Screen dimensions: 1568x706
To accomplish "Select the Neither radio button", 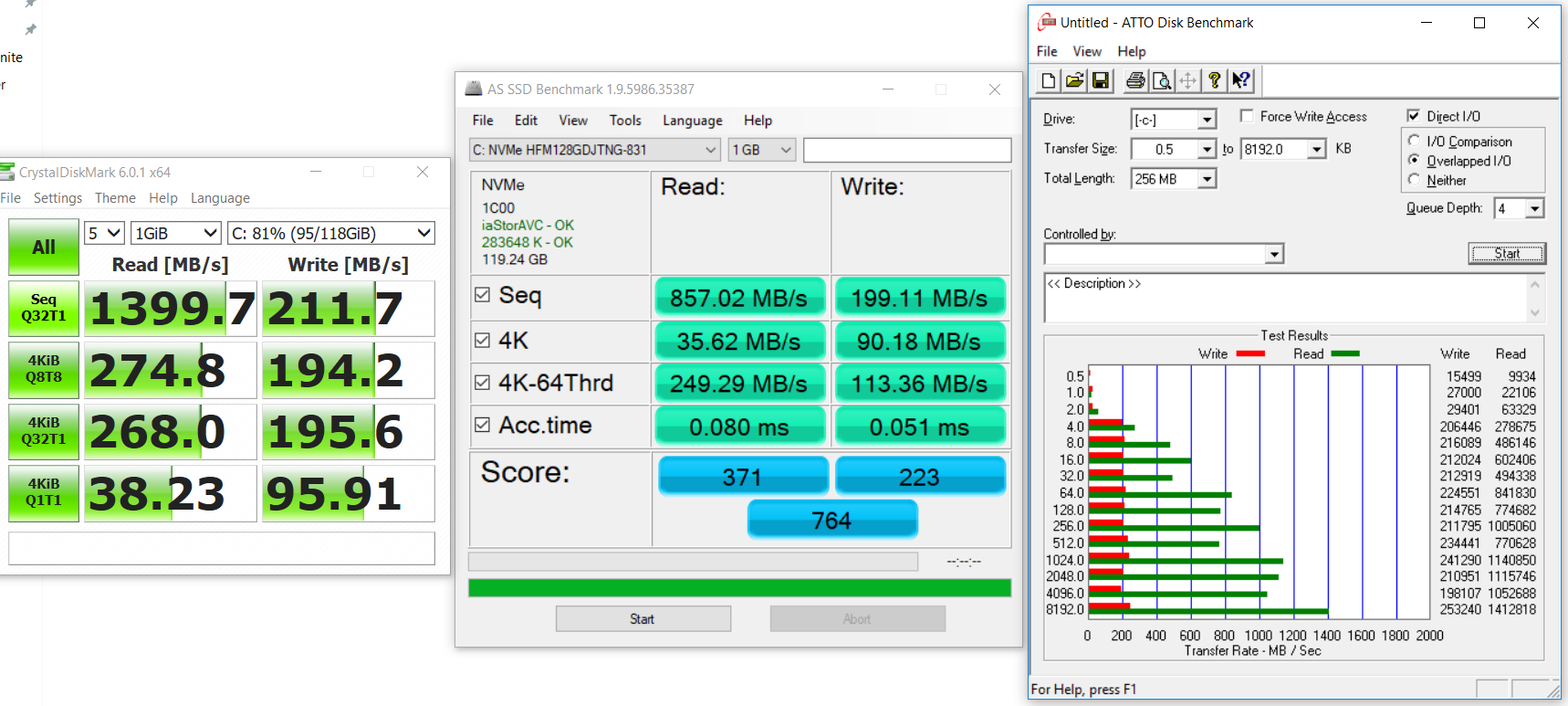I will [x=1414, y=179].
